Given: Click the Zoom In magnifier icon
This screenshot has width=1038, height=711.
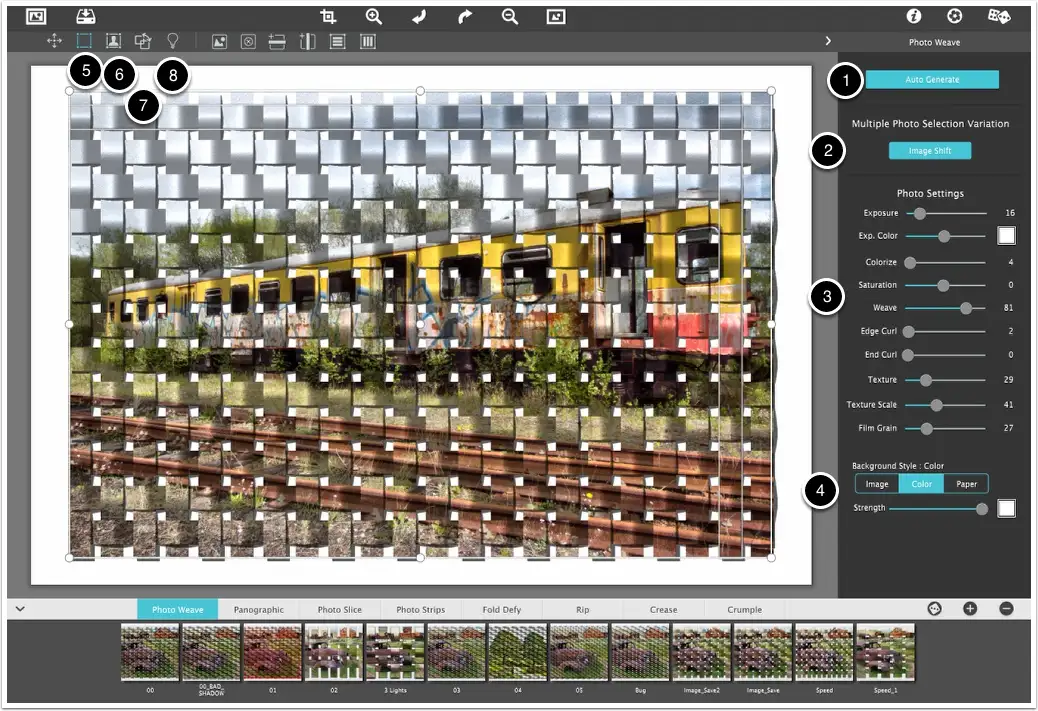Looking at the screenshot, I should (x=374, y=15).
